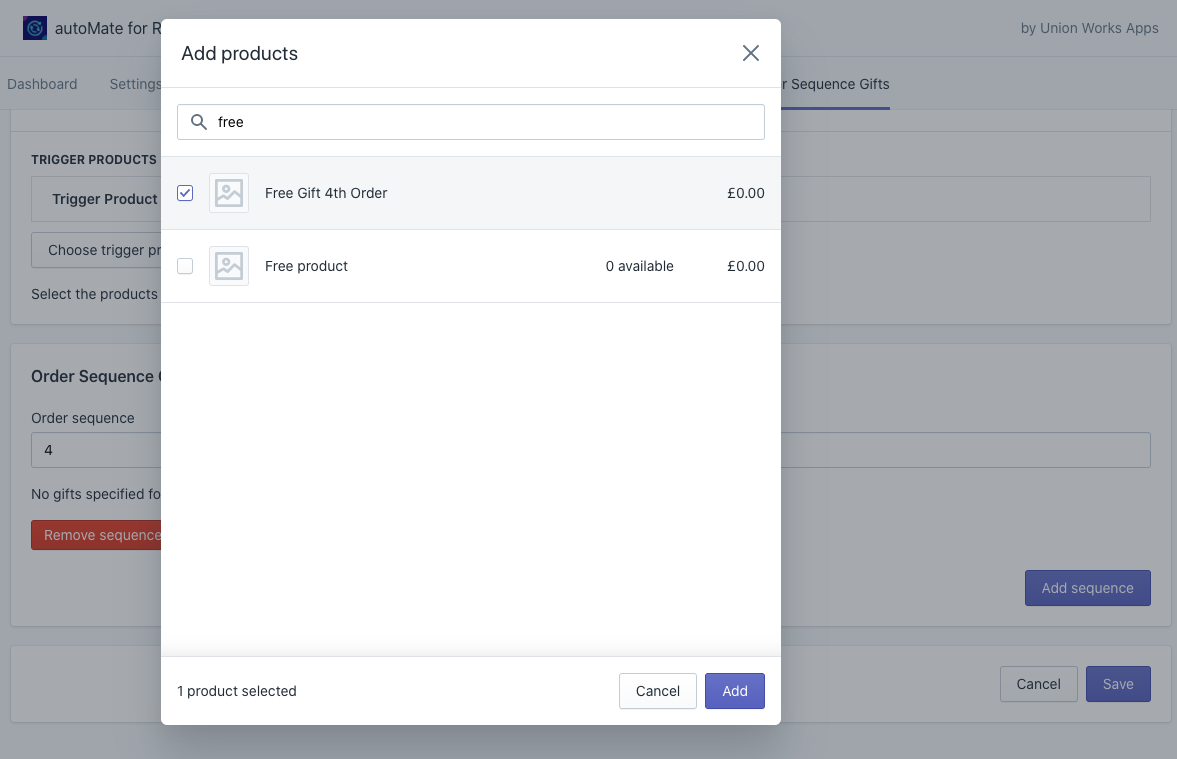Click the autoMate app logo icon
The width and height of the screenshot is (1177, 759).
[x=35, y=28]
